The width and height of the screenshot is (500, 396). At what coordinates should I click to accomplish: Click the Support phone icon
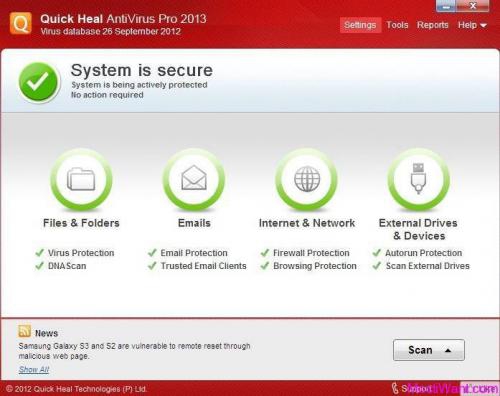click(395, 388)
